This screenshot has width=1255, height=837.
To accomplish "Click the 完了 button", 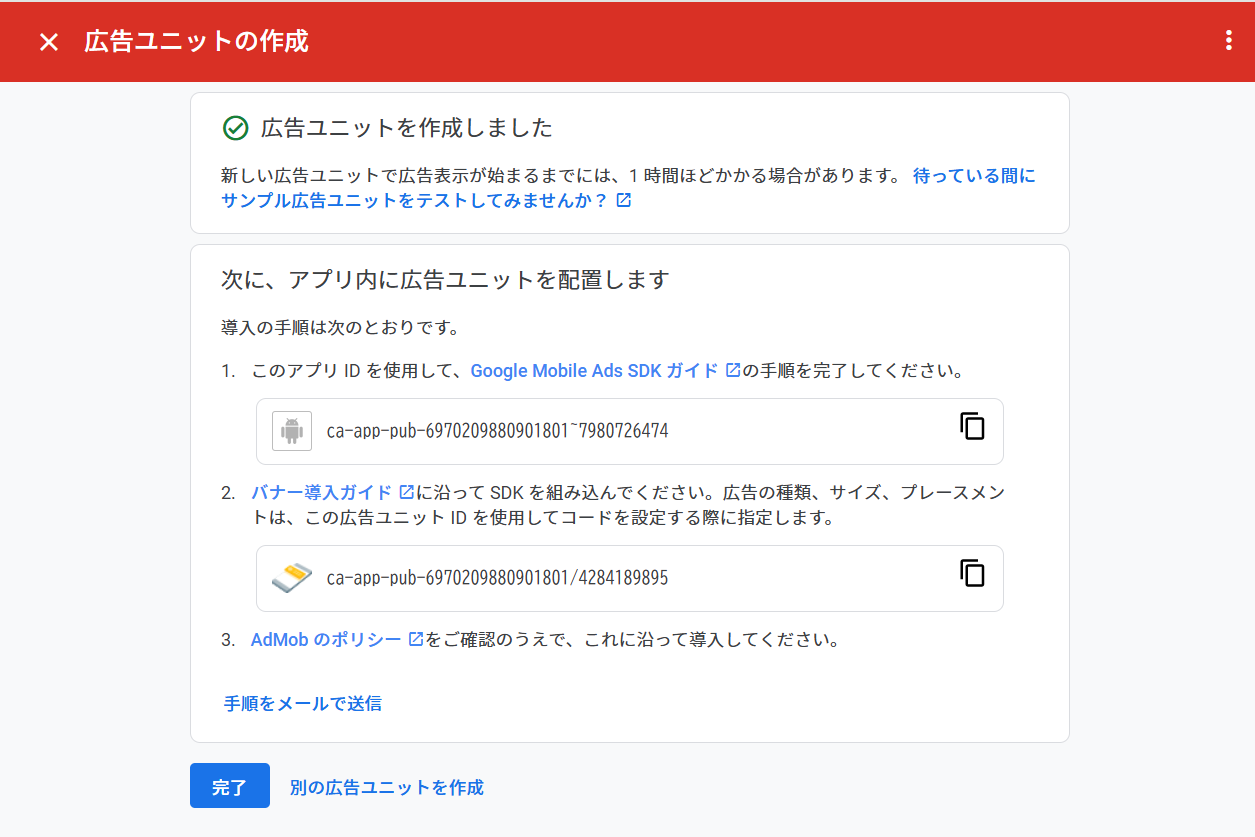I will coord(230,786).
